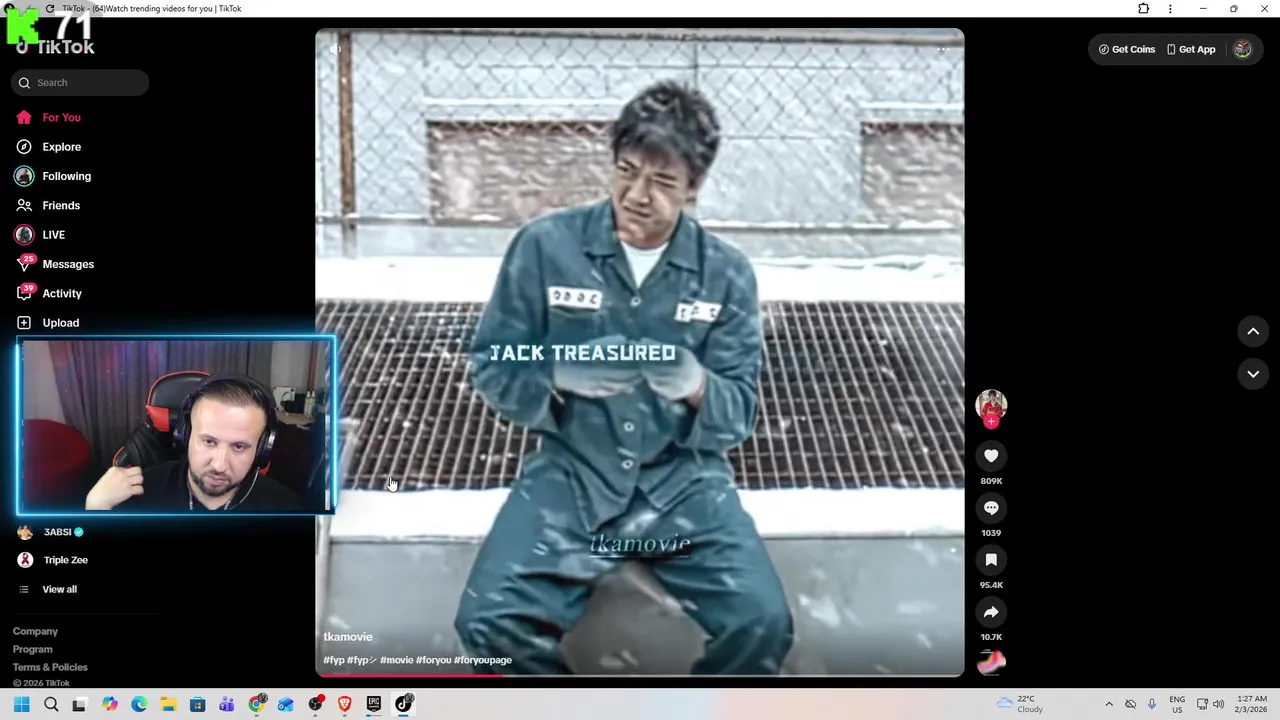The height and width of the screenshot is (720, 1280).
Task: Click Get Coins button
Action: pyautogui.click(x=1127, y=49)
